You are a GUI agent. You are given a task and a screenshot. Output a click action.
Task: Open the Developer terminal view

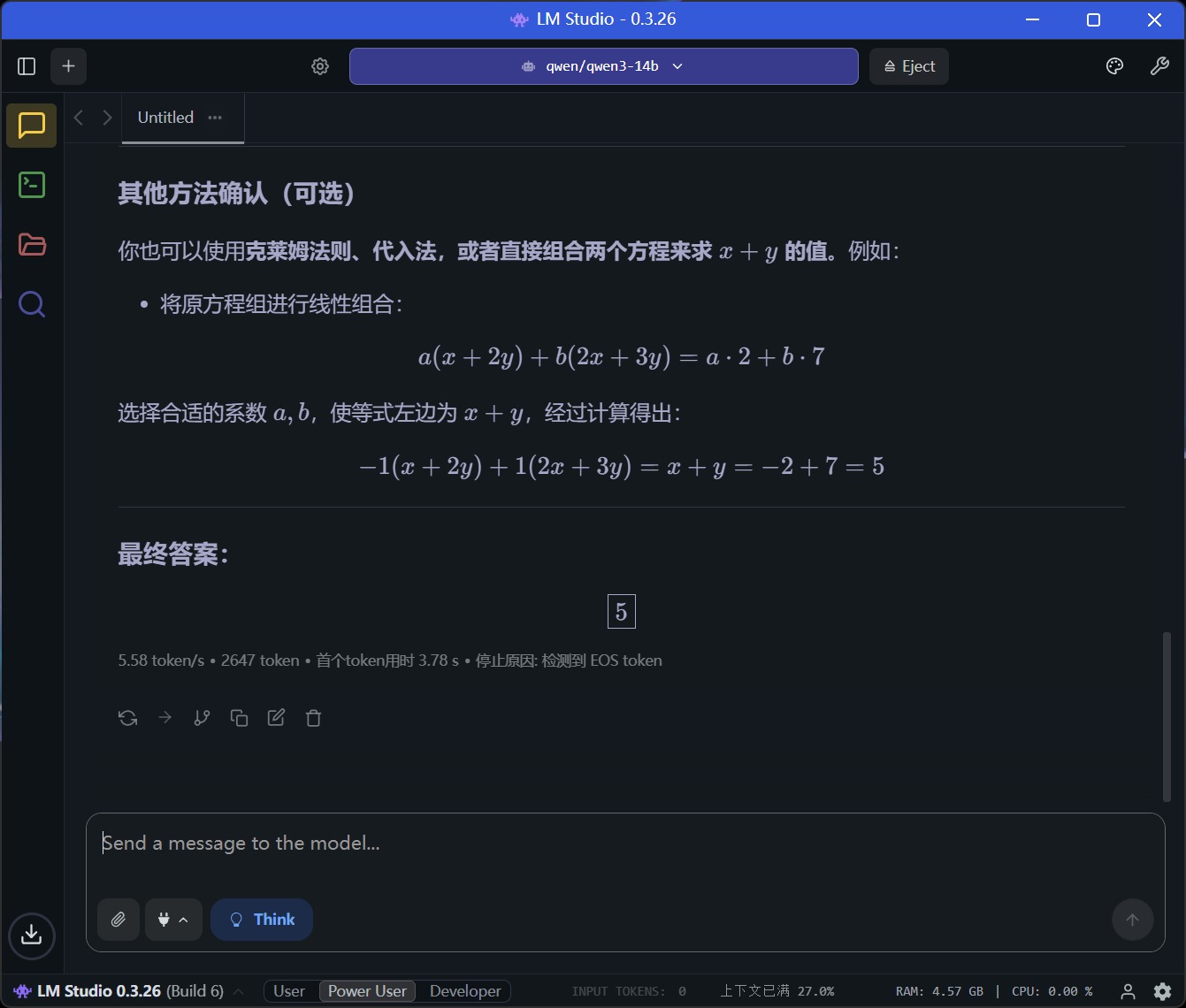(32, 185)
